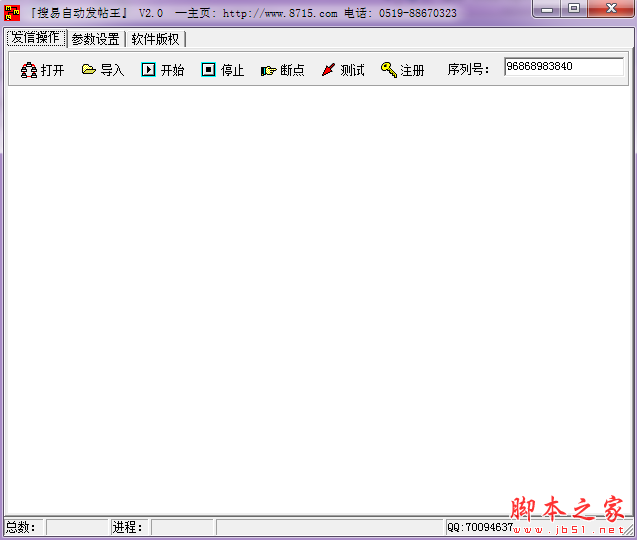Close the 搜易自动发帖王 window
This screenshot has width=637, height=541.
611,9
